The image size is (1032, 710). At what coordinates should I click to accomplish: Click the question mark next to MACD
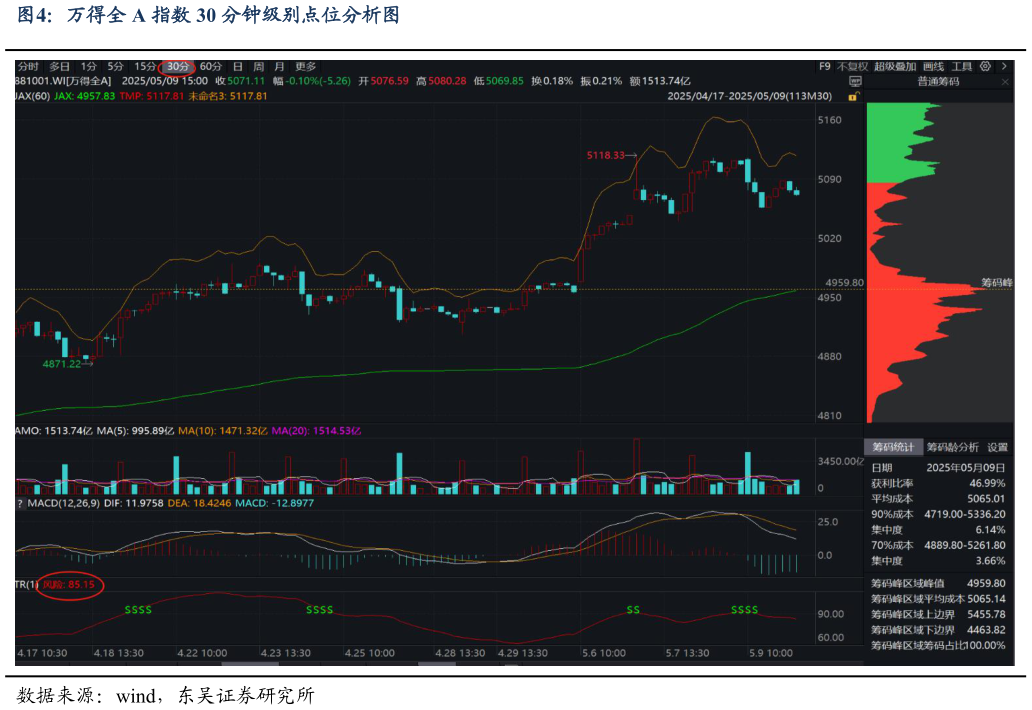coord(19,503)
